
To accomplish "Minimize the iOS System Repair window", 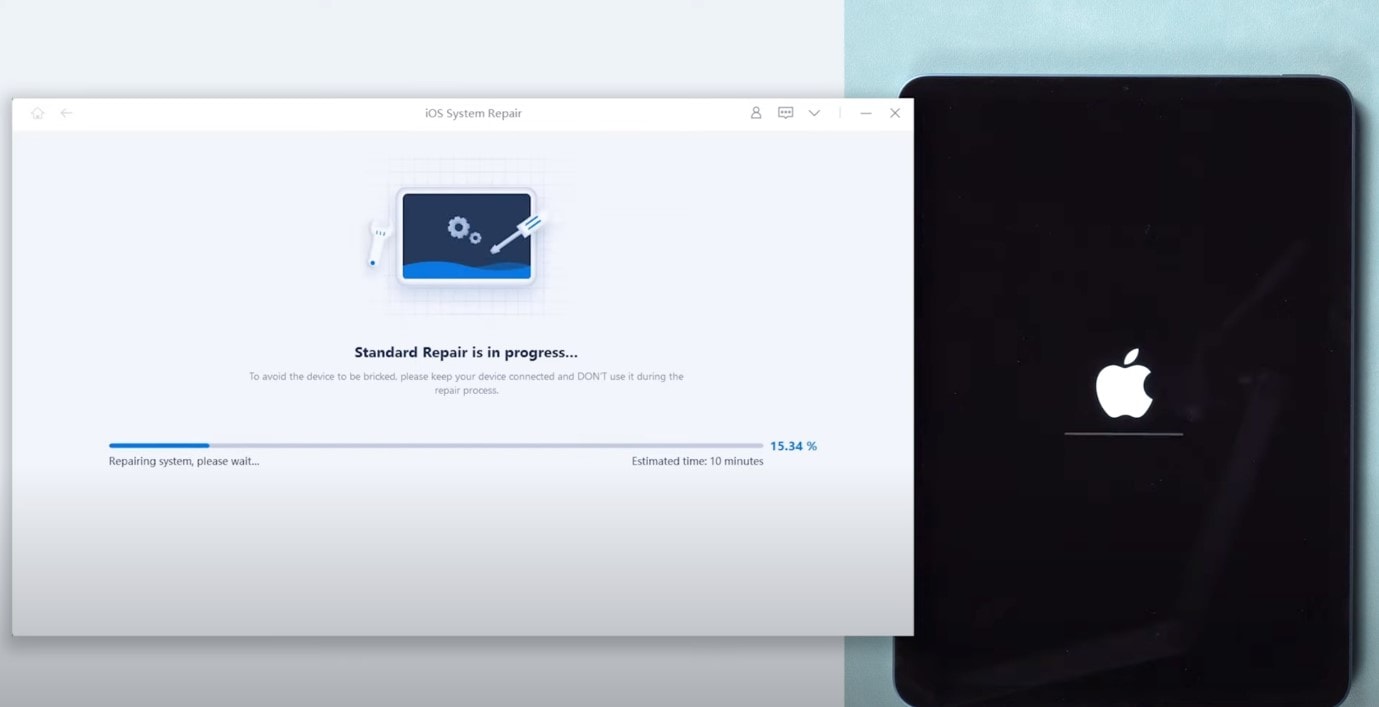I will [866, 113].
